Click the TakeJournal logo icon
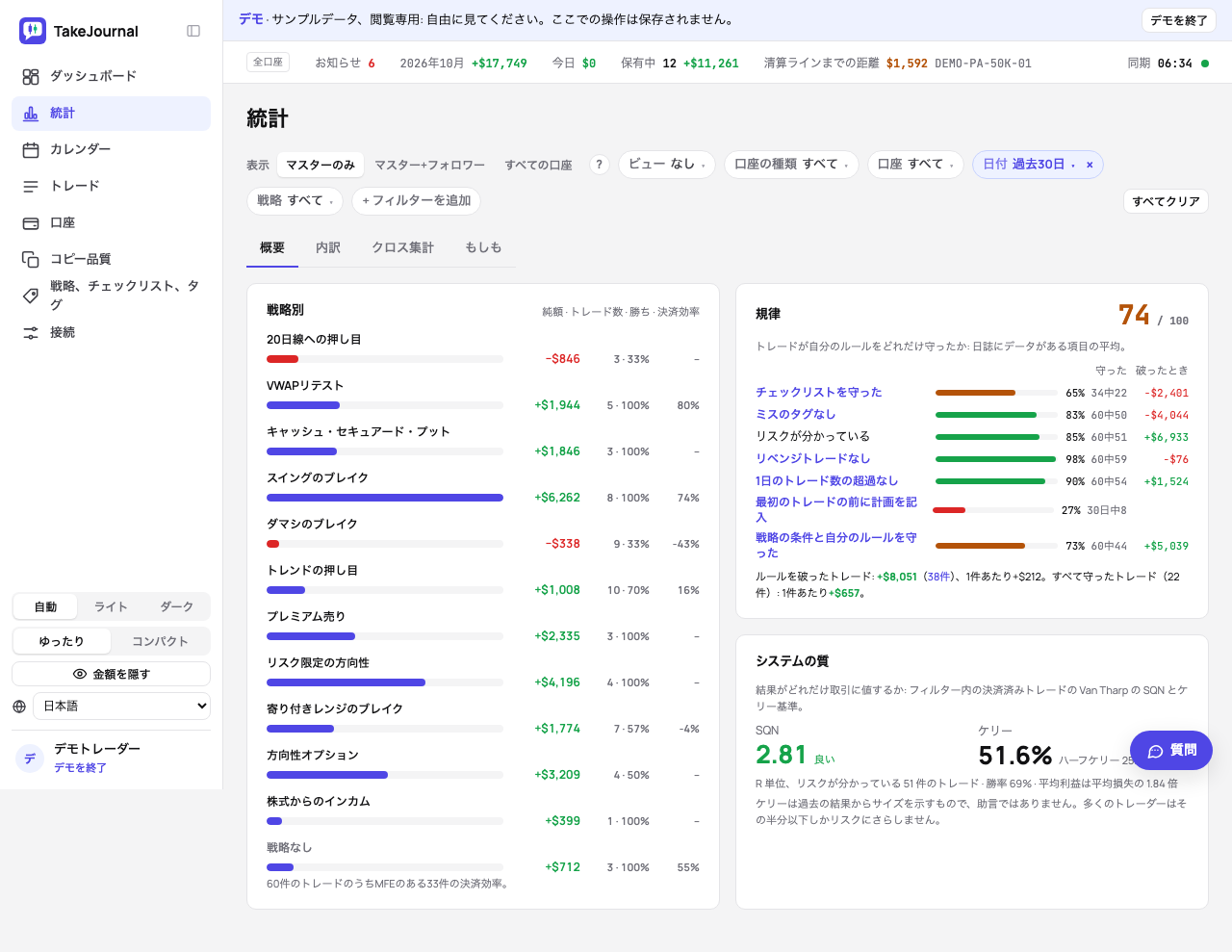 (x=33, y=31)
